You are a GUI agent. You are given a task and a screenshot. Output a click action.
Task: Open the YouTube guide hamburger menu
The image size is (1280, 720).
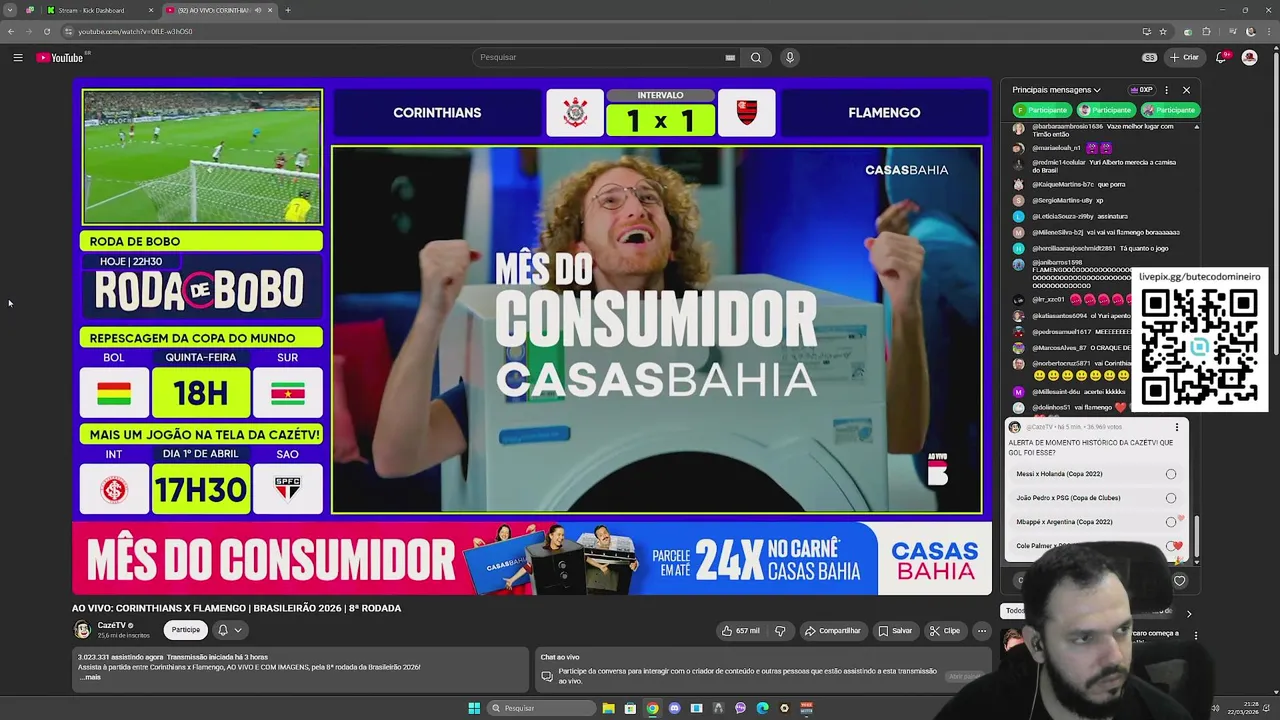click(x=18, y=57)
